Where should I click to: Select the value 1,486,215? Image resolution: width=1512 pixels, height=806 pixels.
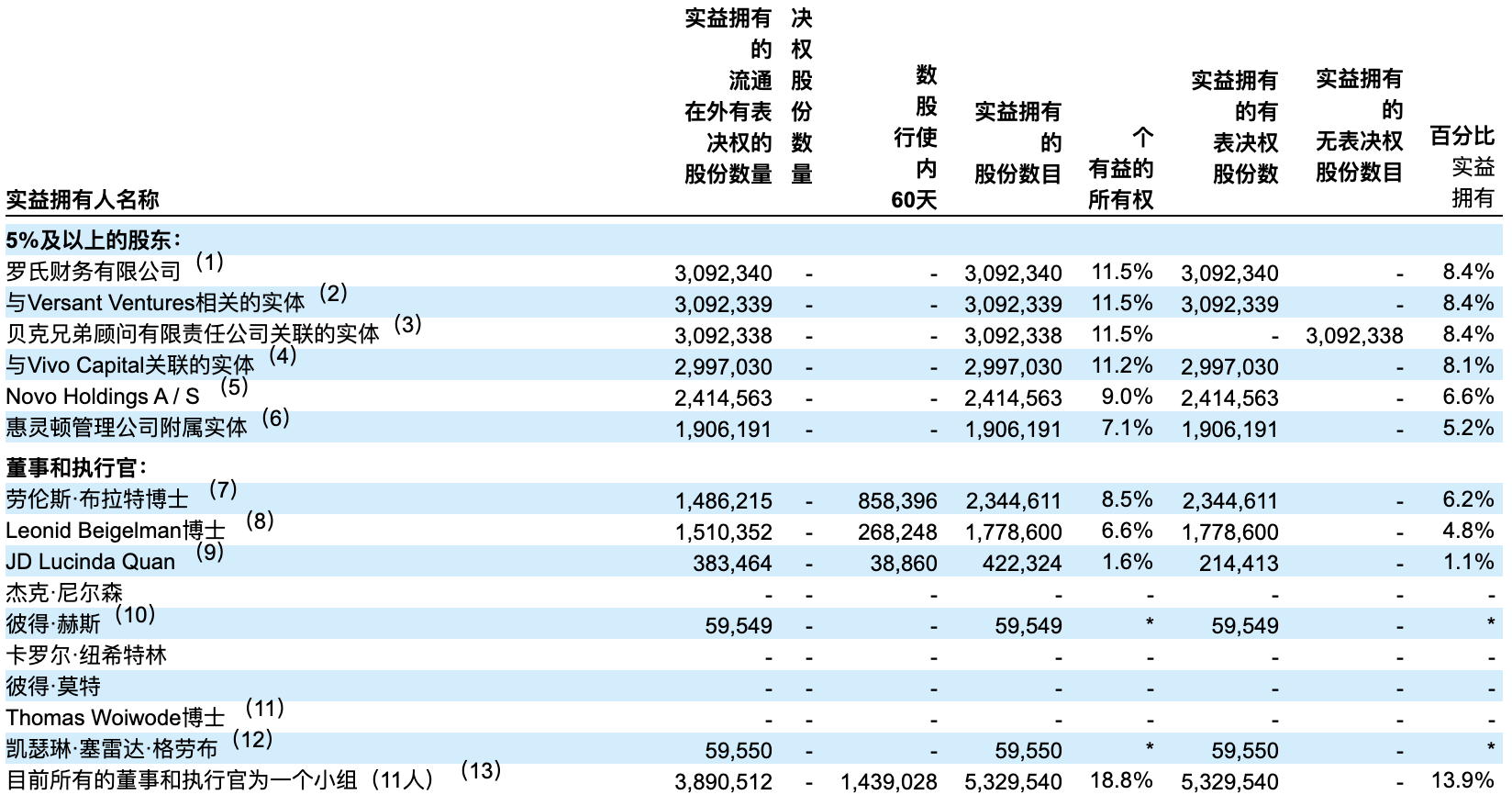(x=723, y=501)
